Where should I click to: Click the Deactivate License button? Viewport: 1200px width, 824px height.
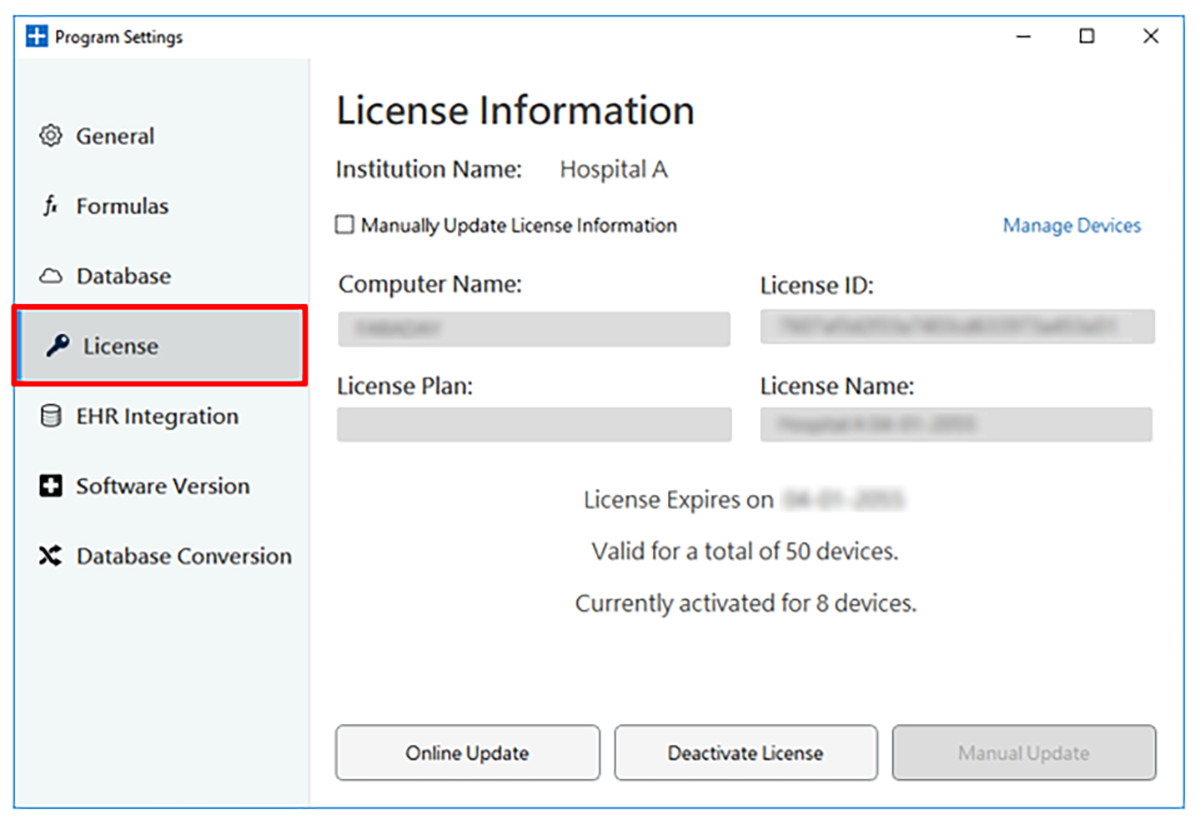(745, 753)
